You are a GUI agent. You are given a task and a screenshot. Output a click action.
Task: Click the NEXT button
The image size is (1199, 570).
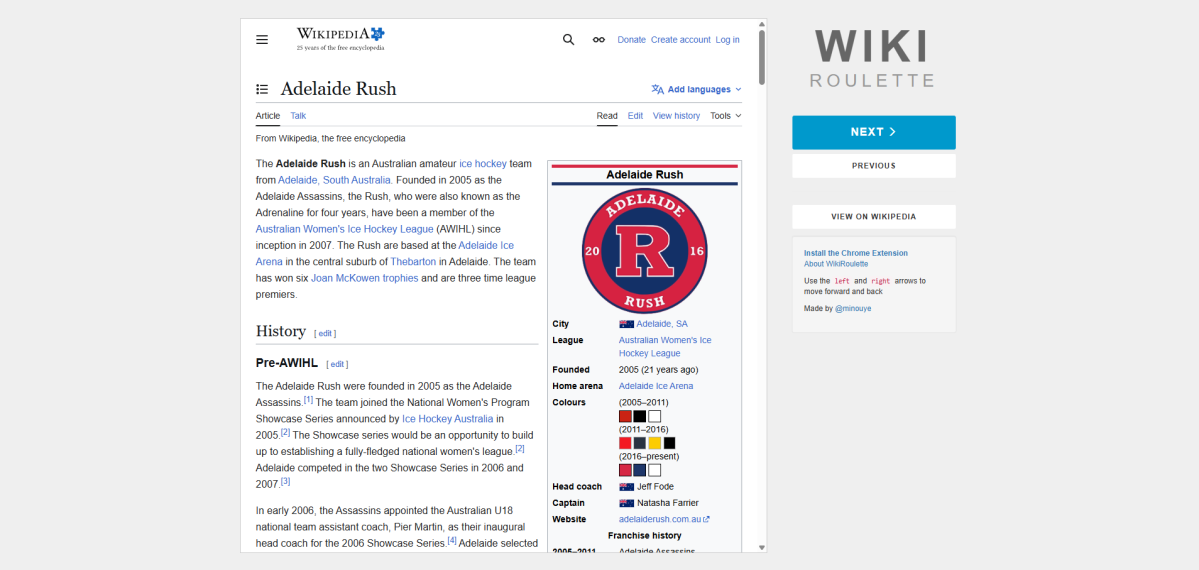(873, 132)
